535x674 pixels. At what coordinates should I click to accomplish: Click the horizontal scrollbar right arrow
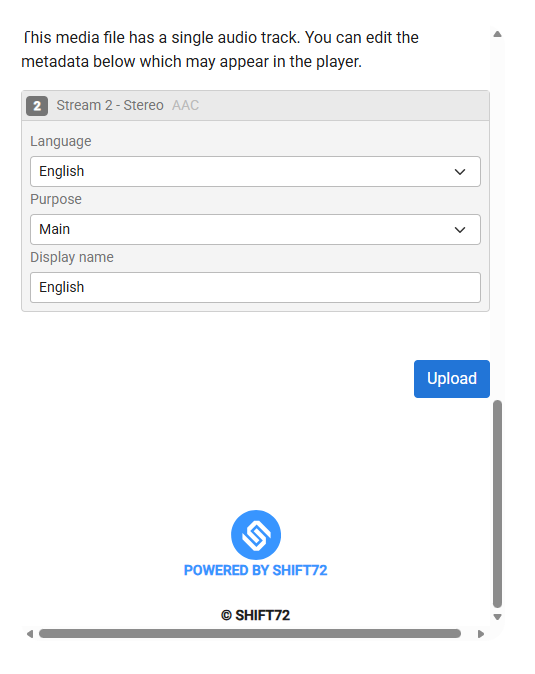481,634
